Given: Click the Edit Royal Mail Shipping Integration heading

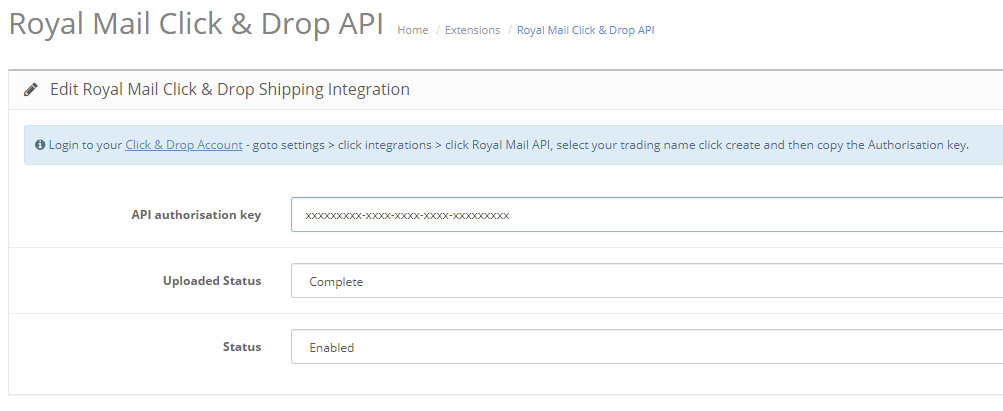Looking at the screenshot, I should pos(230,89).
